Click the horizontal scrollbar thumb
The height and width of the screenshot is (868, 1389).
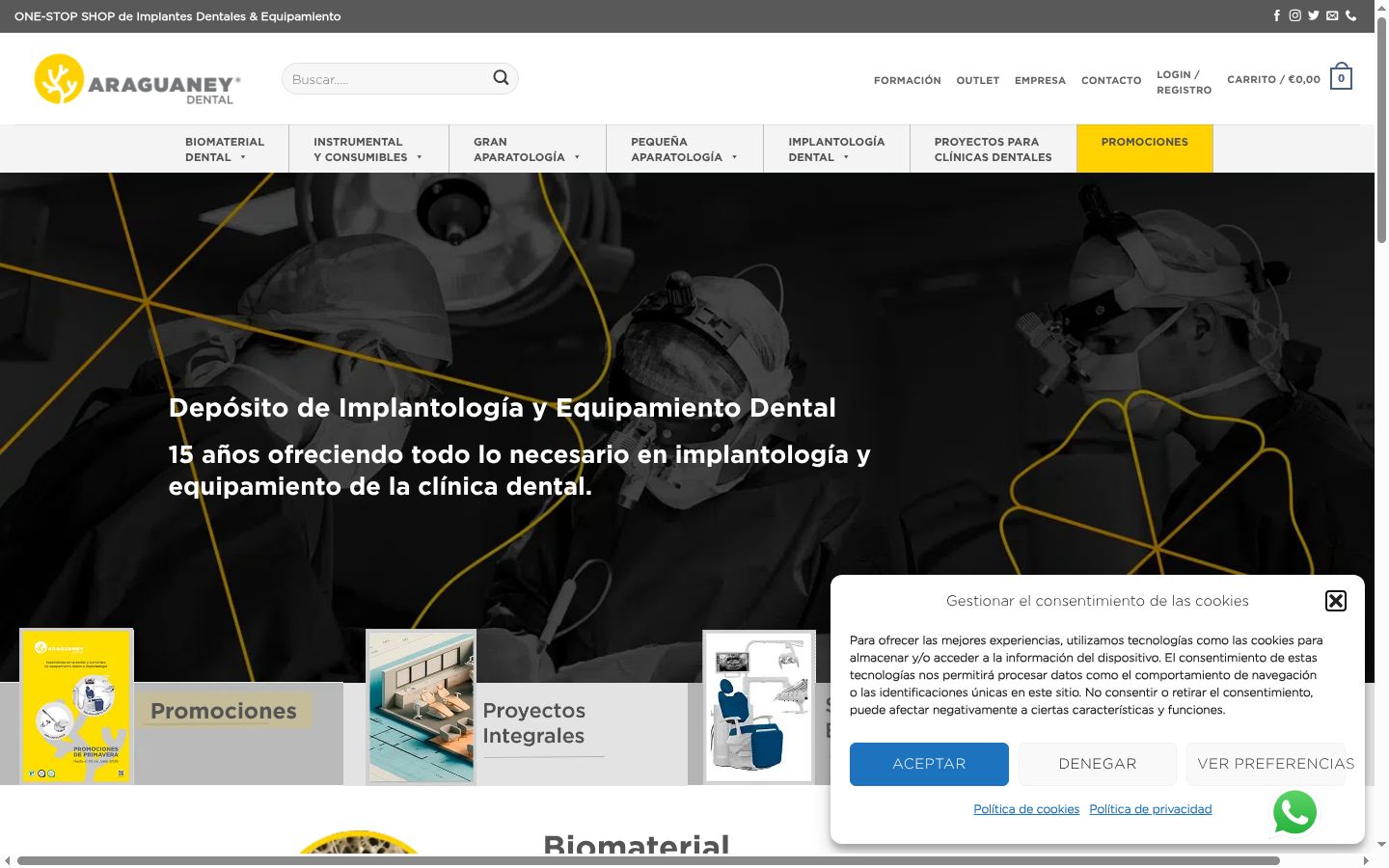click(648, 860)
